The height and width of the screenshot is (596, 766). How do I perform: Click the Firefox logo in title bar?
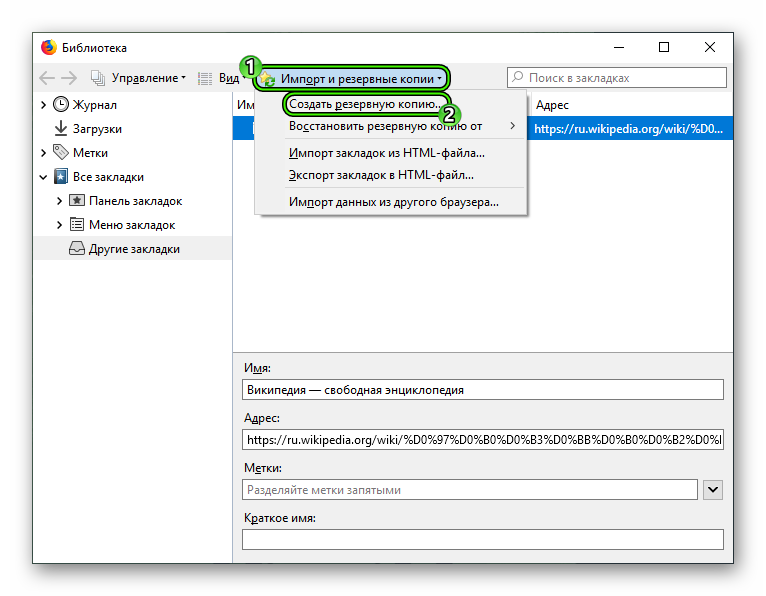[48, 47]
